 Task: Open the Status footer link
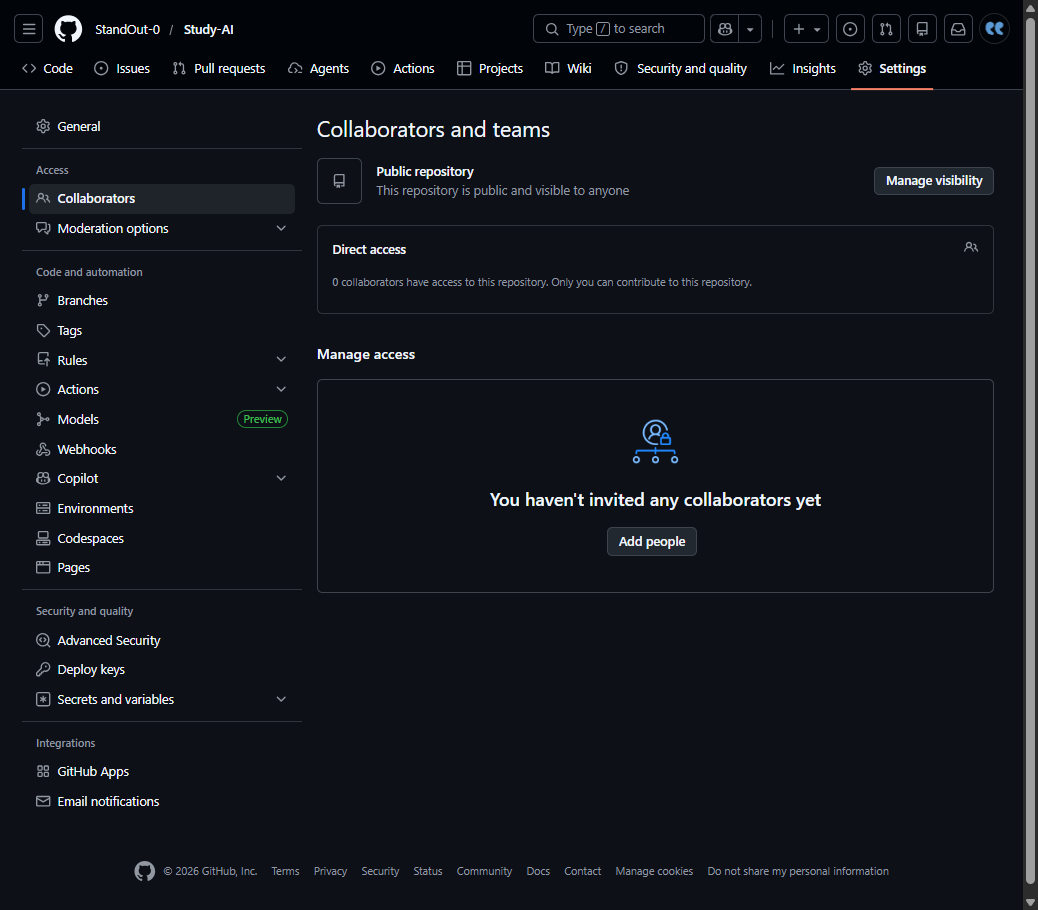(x=428, y=871)
